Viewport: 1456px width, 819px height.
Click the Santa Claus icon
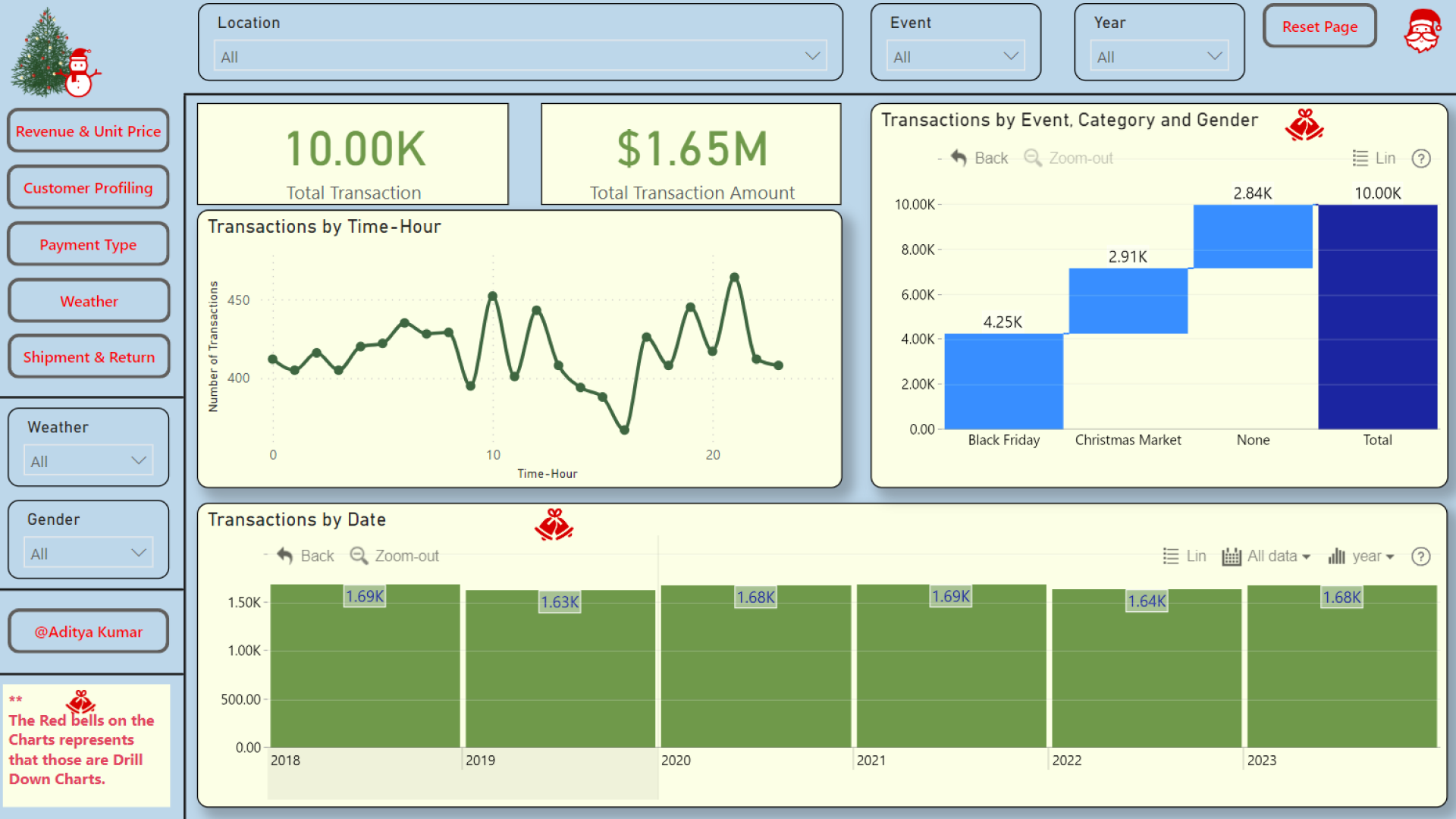coord(1422,31)
